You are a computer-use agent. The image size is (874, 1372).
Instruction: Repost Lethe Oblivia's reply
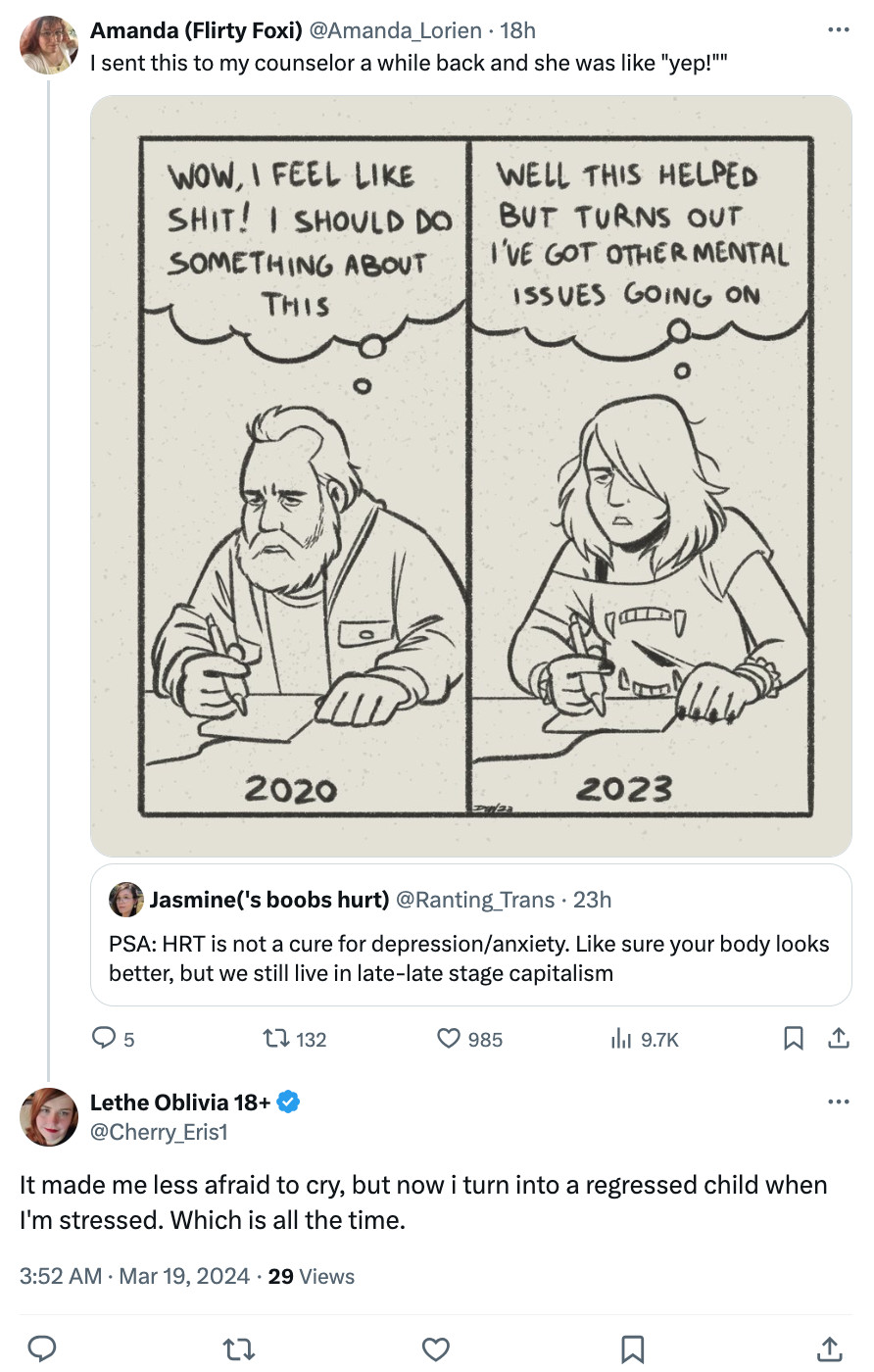[238, 1349]
